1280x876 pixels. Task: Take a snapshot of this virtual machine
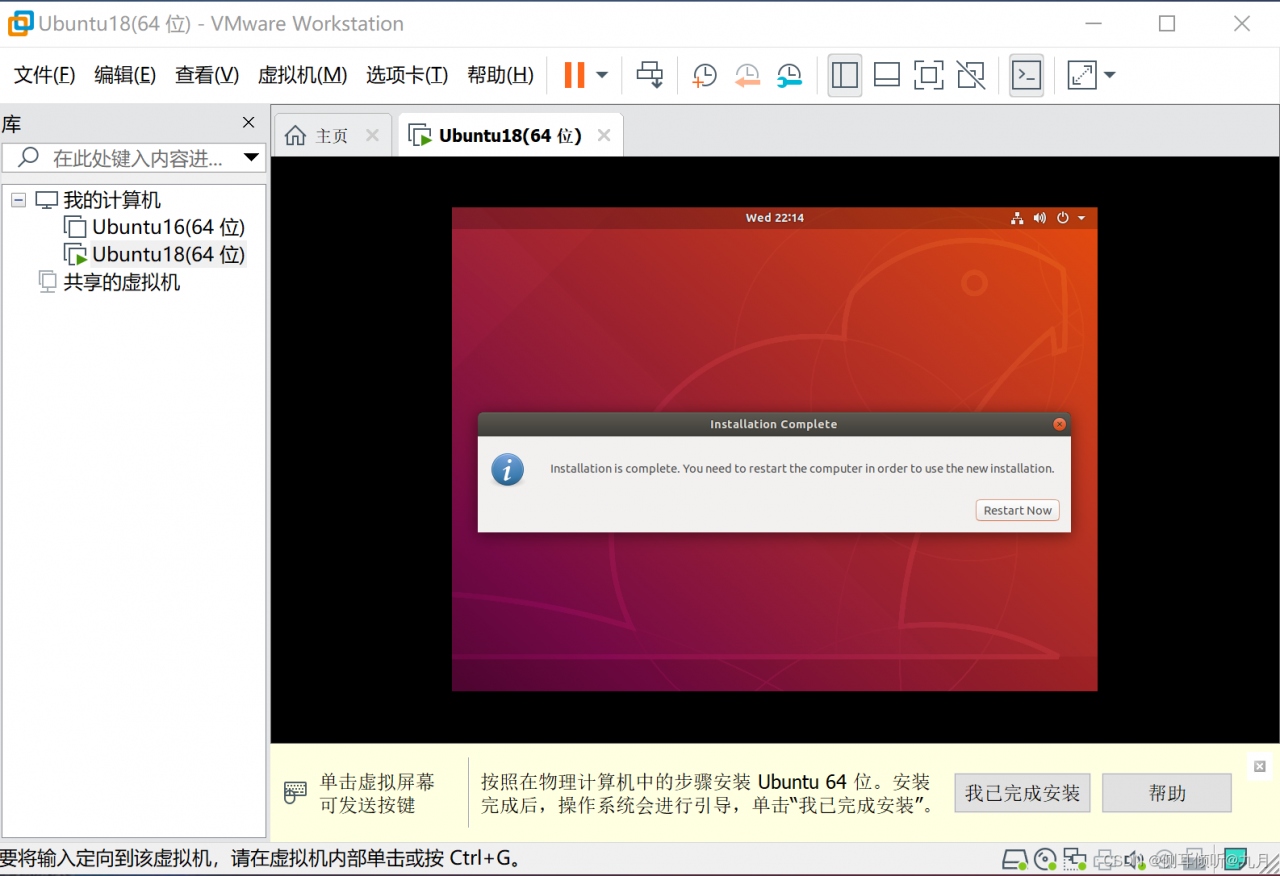pos(705,75)
